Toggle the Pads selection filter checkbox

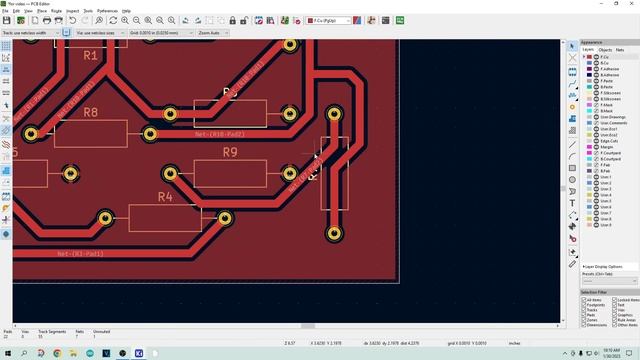(584, 315)
